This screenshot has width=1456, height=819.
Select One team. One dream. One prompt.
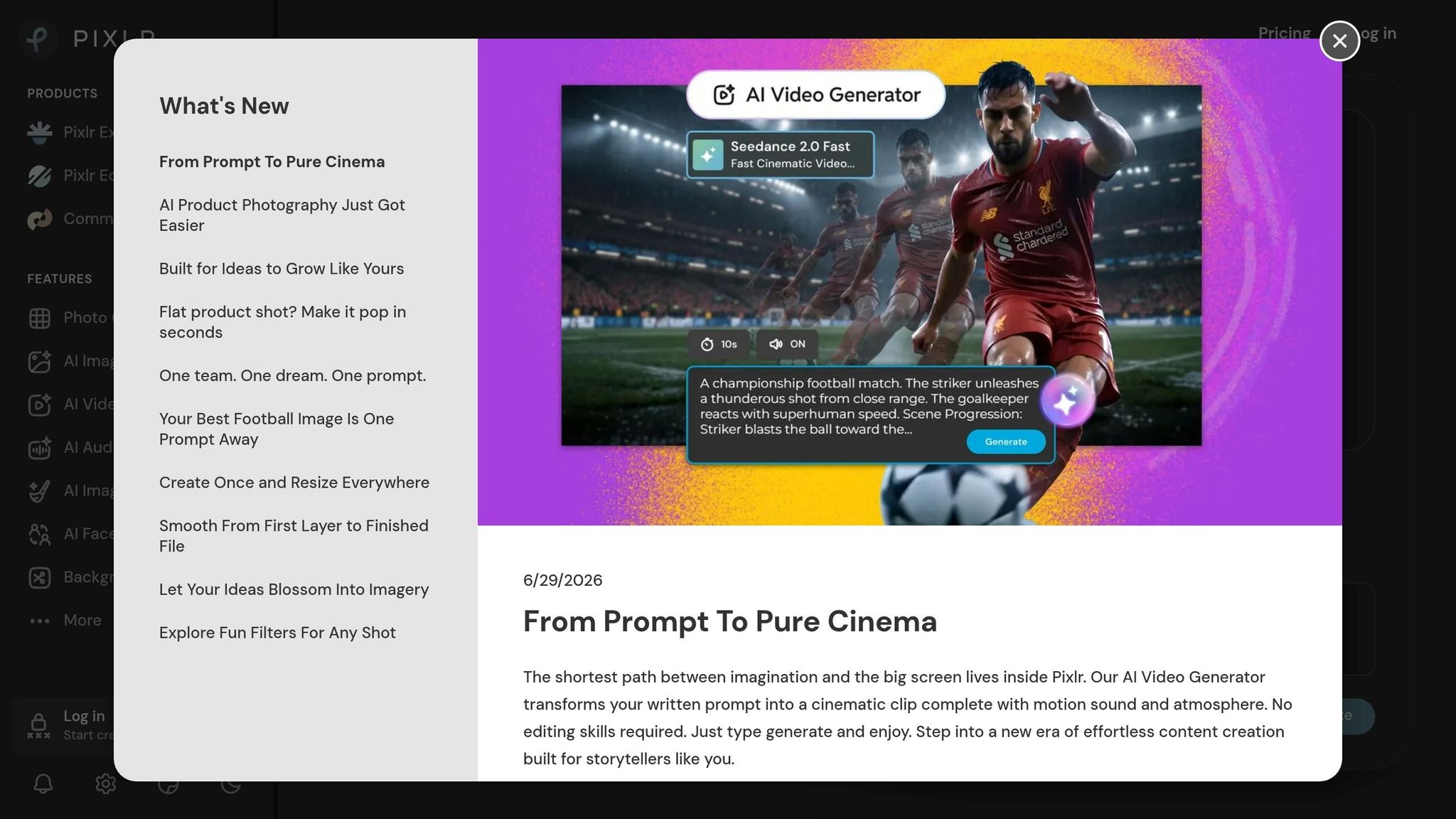[292, 376]
